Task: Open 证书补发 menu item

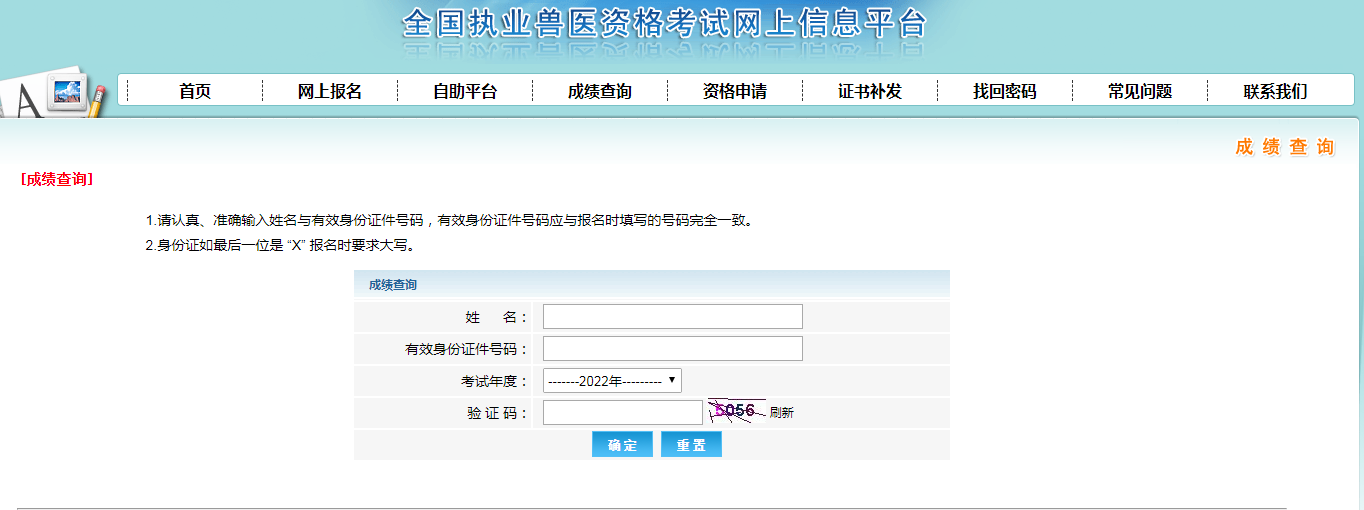Action: click(870, 91)
